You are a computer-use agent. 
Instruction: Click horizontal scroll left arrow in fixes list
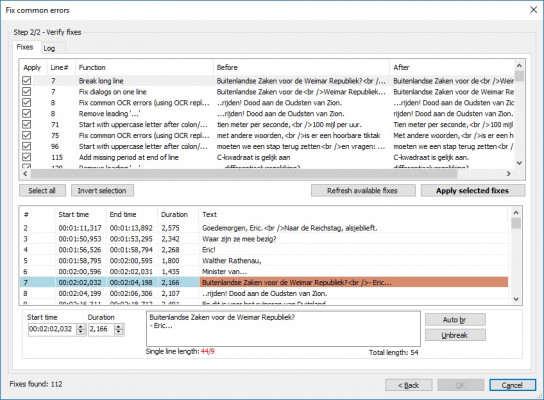click(25, 173)
